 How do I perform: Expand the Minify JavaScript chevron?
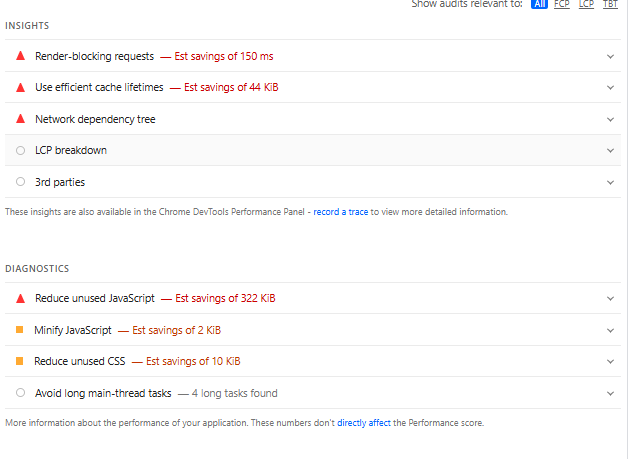[610, 331]
